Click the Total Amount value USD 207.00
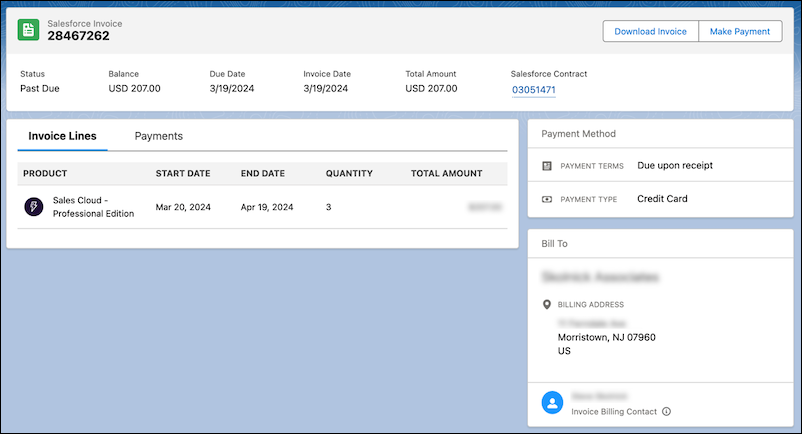802x434 pixels. click(x=431, y=88)
